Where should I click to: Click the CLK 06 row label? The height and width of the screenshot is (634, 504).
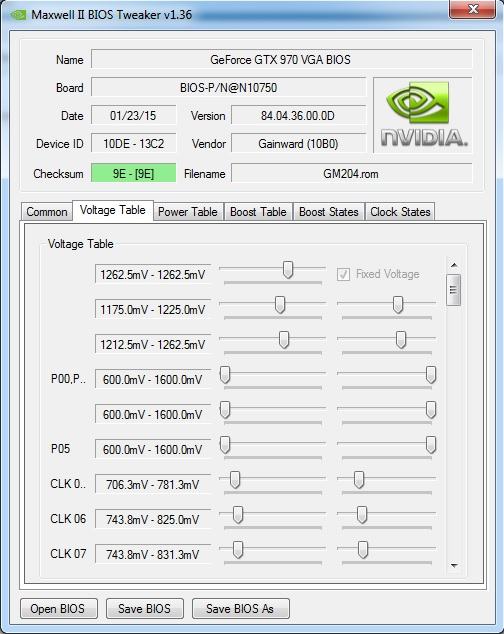pyautogui.click(x=68, y=519)
